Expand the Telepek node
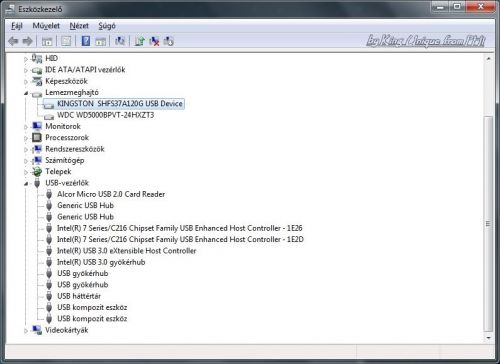 (26, 172)
